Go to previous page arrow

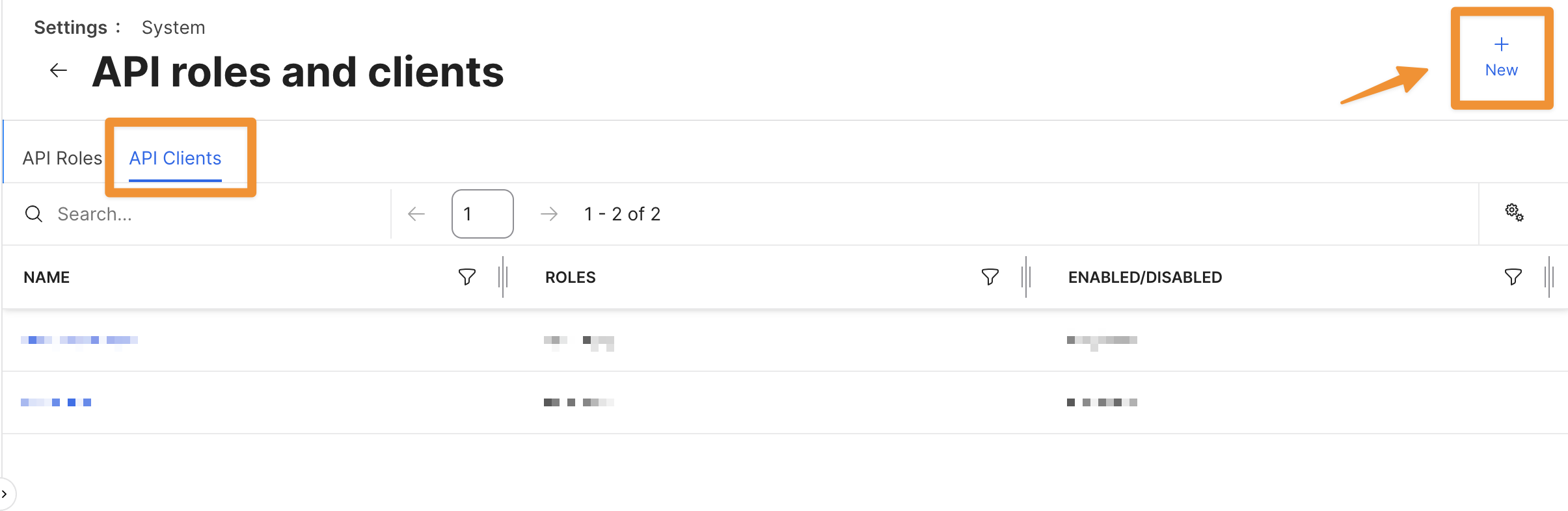416,214
